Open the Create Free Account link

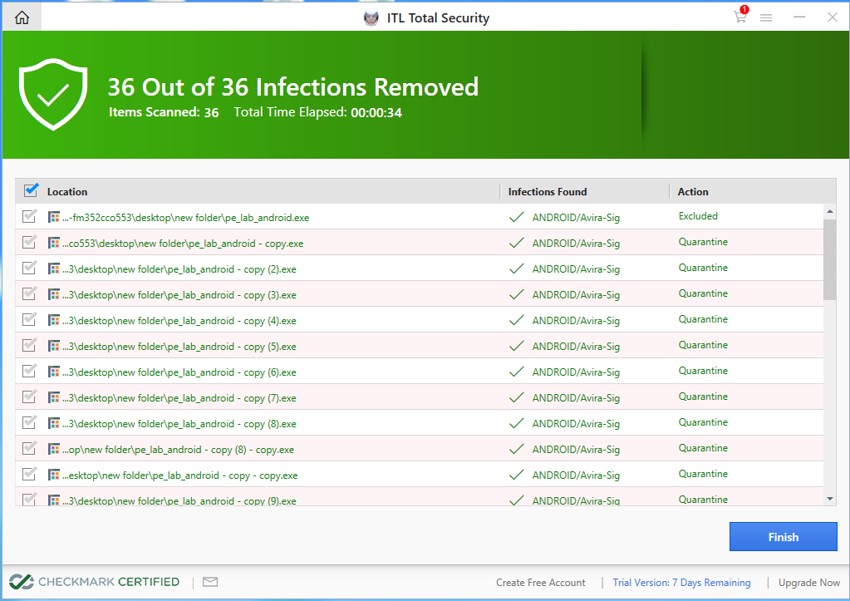[540, 582]
